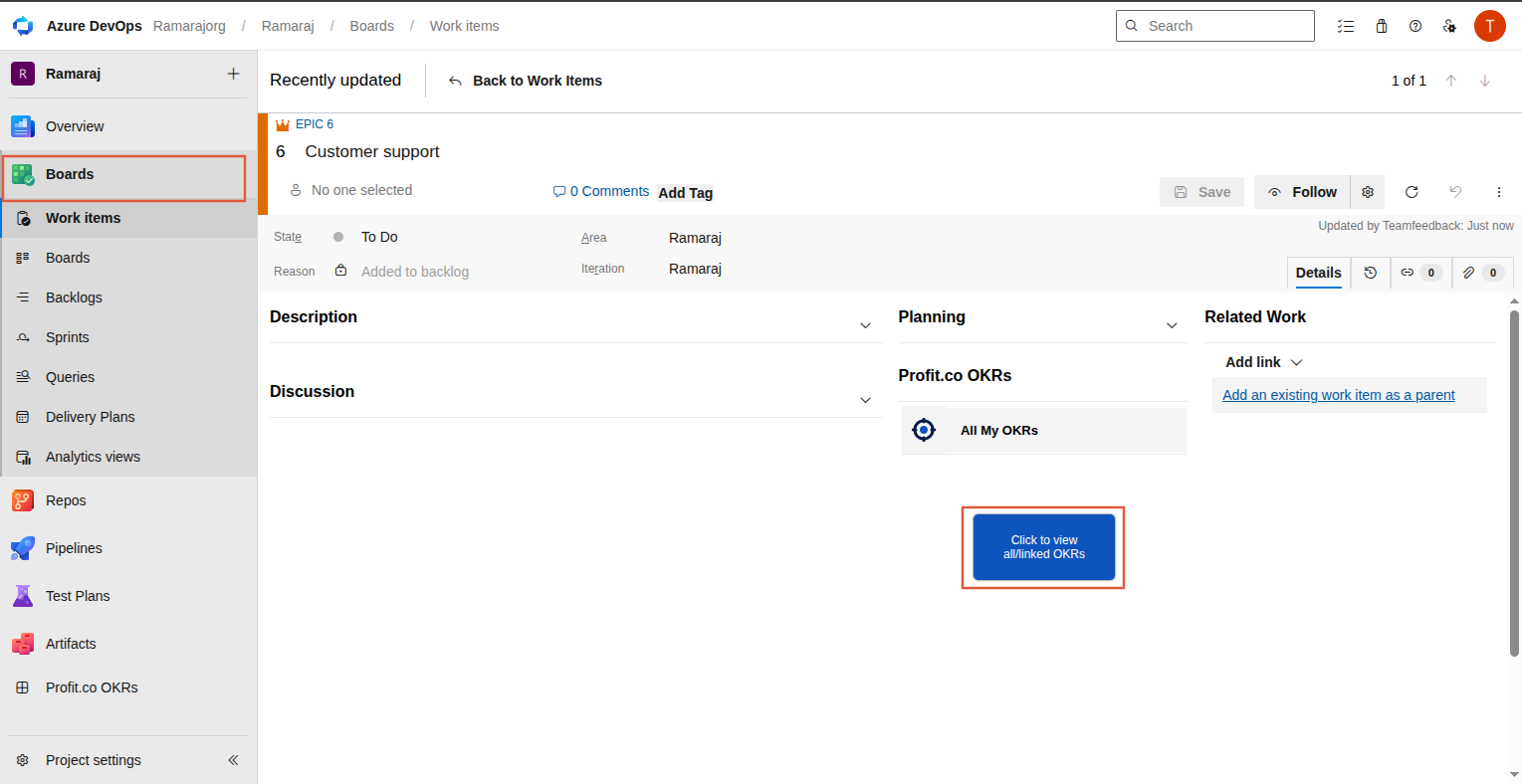Open Profit.co OKRs in the sidebar
This screenshot has width=1522, height=784.
pyautogui.click(x=128, y=687)
